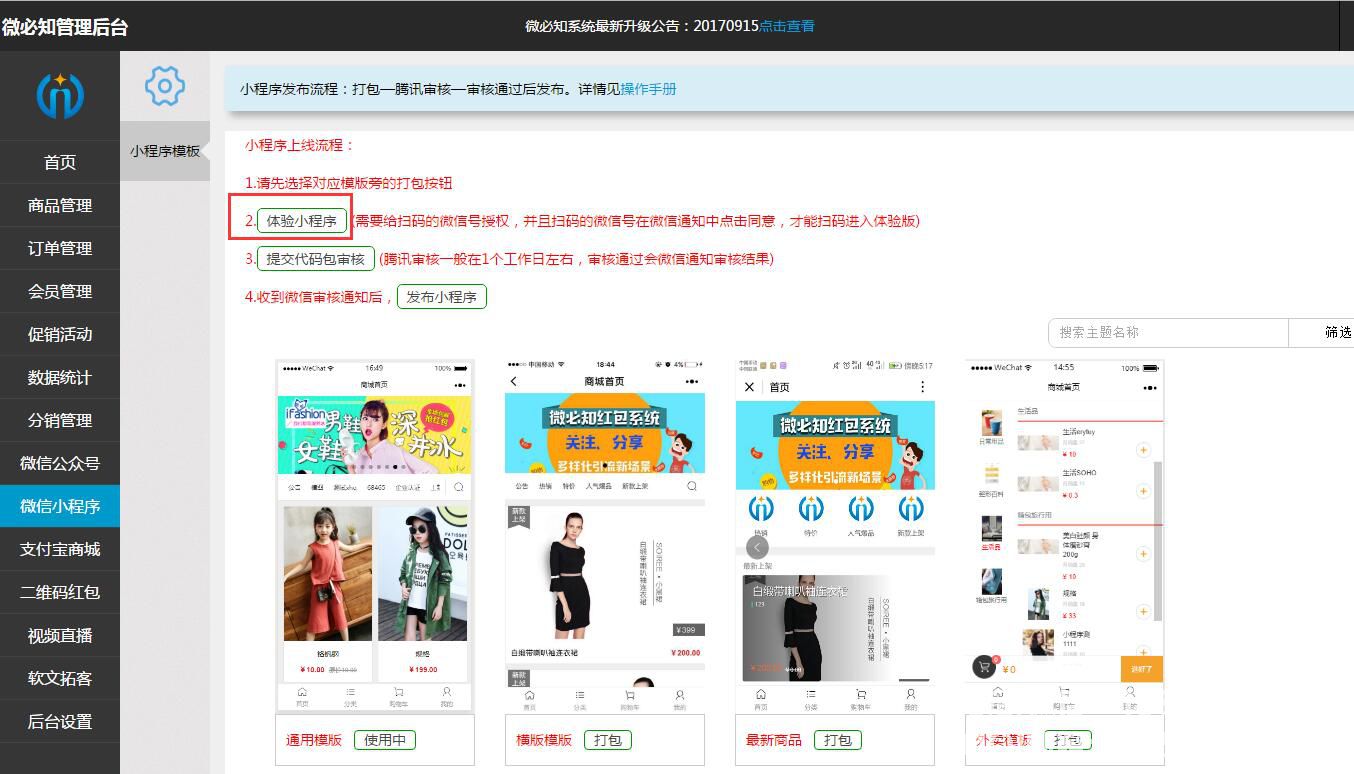The height and width of the screenshot is (774, 1354).
Task: Click search magnifier icon in 通用模版 preview
Action: coord(458,487)
